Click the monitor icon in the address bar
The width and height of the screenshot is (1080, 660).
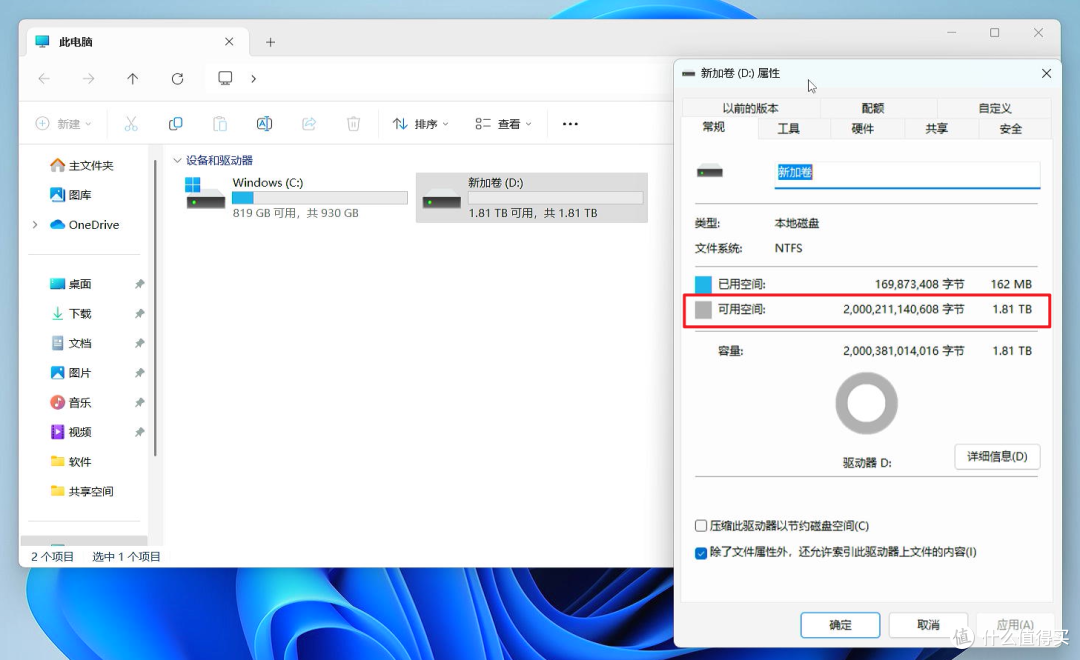pyautogui.click(x=225, y=78)
